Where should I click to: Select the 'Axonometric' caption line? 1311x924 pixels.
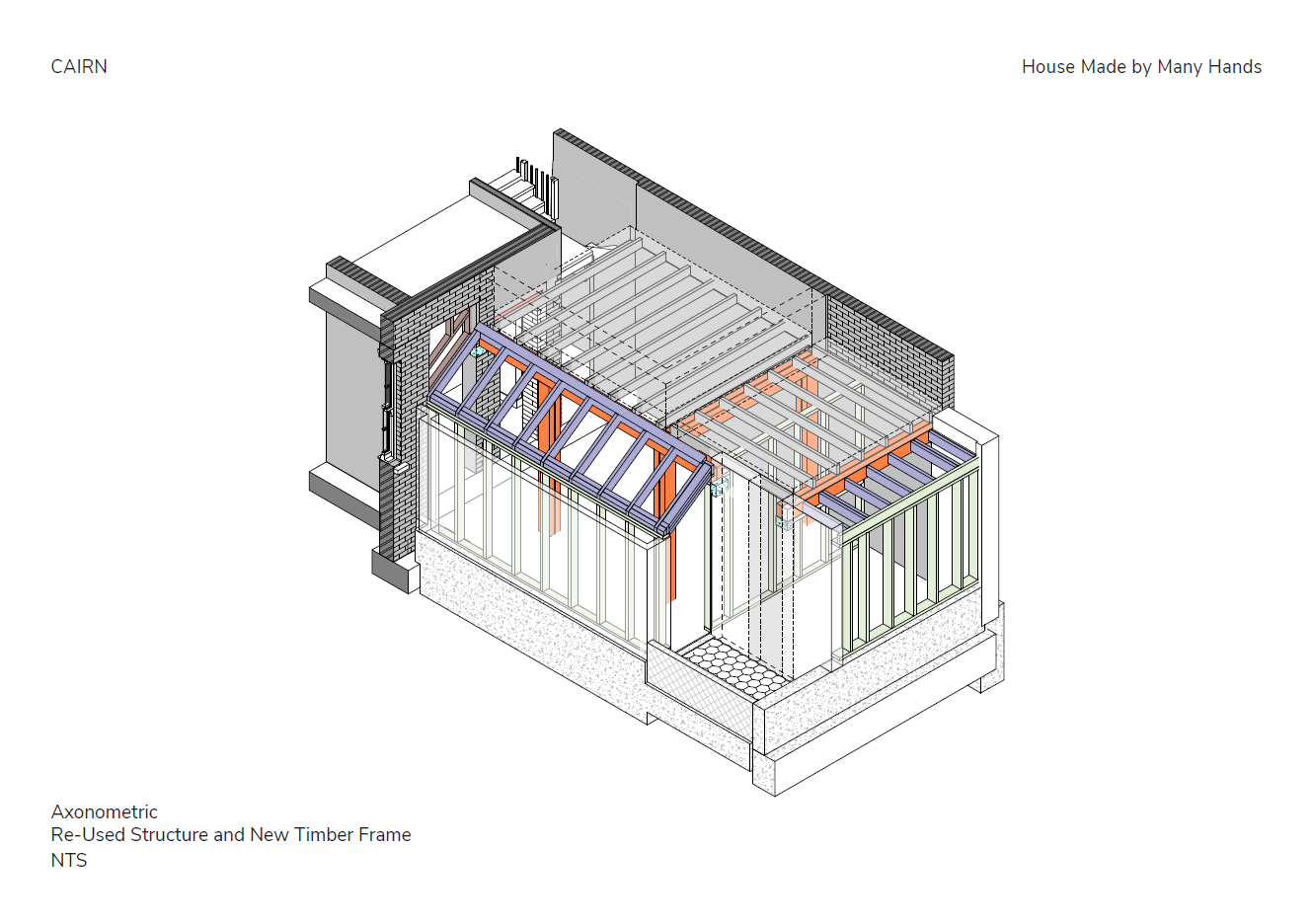[x=105, y=811]
